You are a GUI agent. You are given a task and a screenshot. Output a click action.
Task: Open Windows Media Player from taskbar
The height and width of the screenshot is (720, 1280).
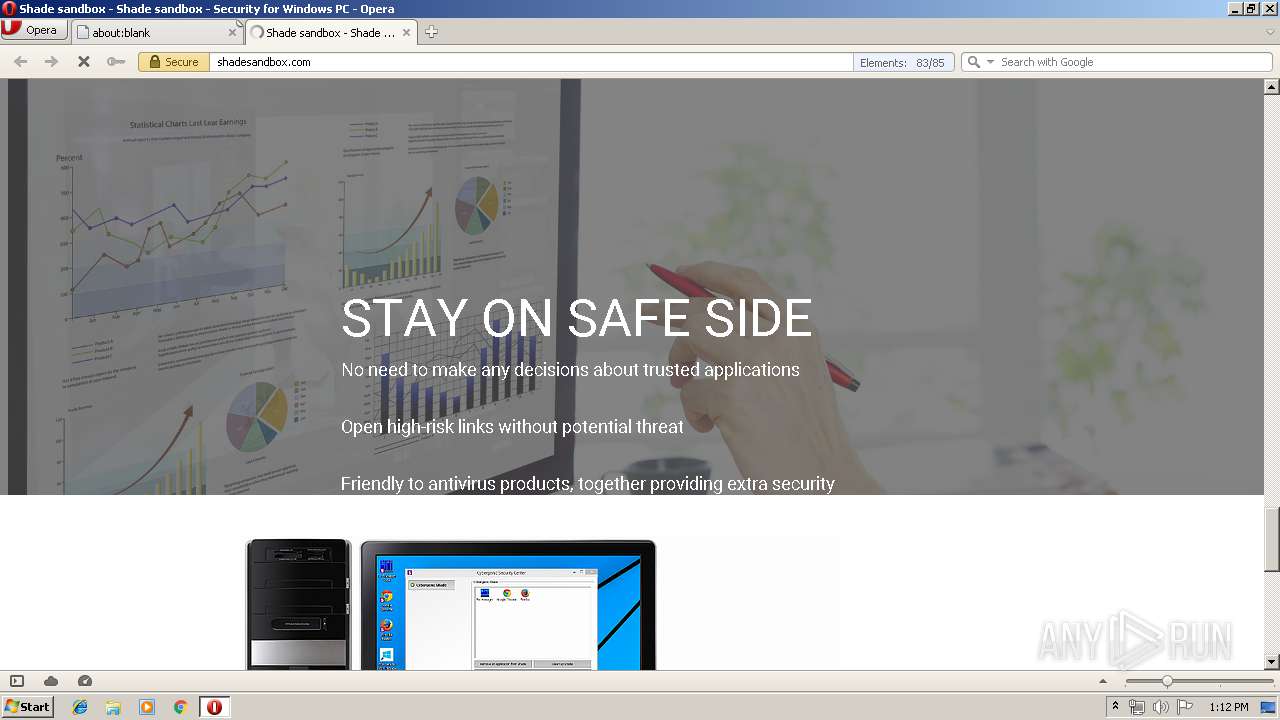[147, 707]
